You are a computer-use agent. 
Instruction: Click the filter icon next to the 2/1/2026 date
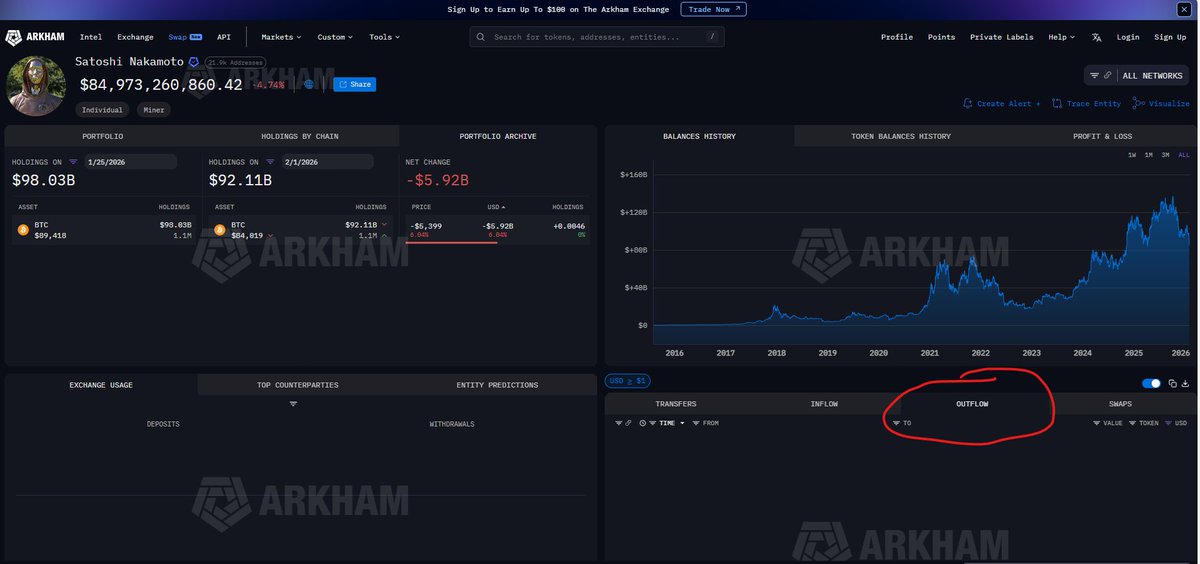(x=270, y=162)
